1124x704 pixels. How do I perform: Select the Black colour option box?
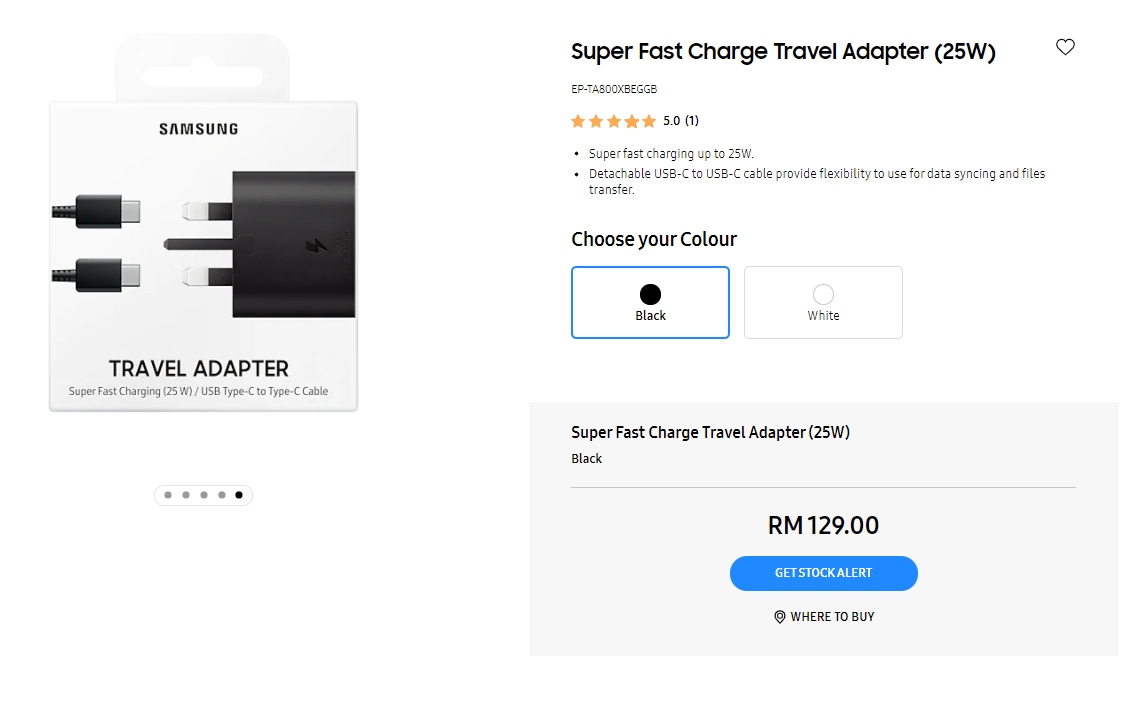[650, 302]
